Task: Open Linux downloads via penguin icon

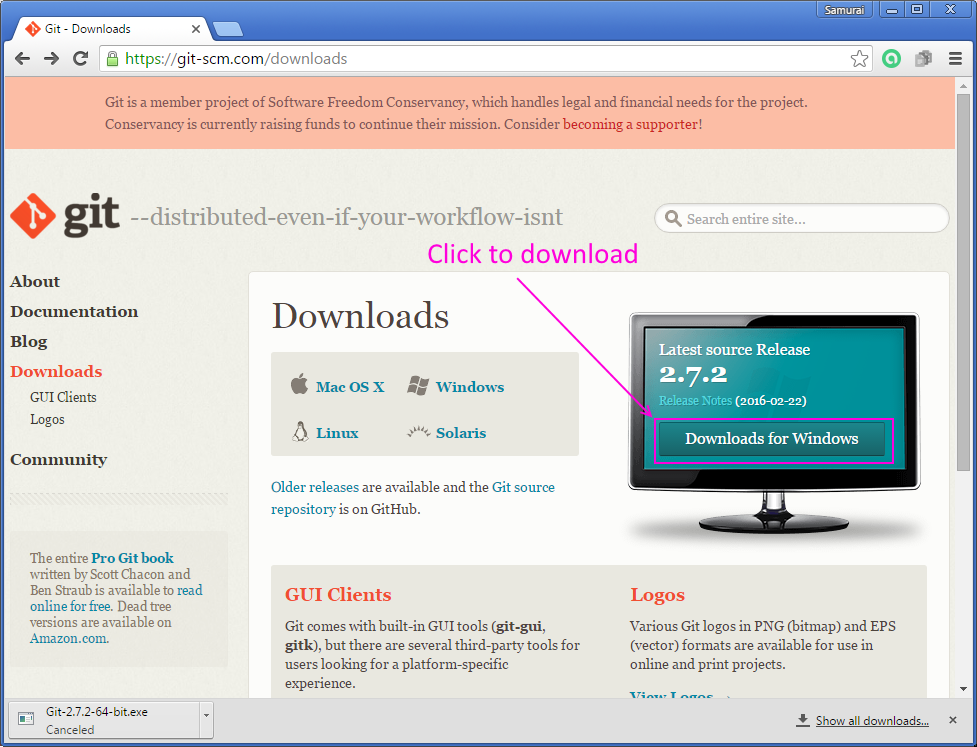Action: pyautogui.click(x=300, y=431)
